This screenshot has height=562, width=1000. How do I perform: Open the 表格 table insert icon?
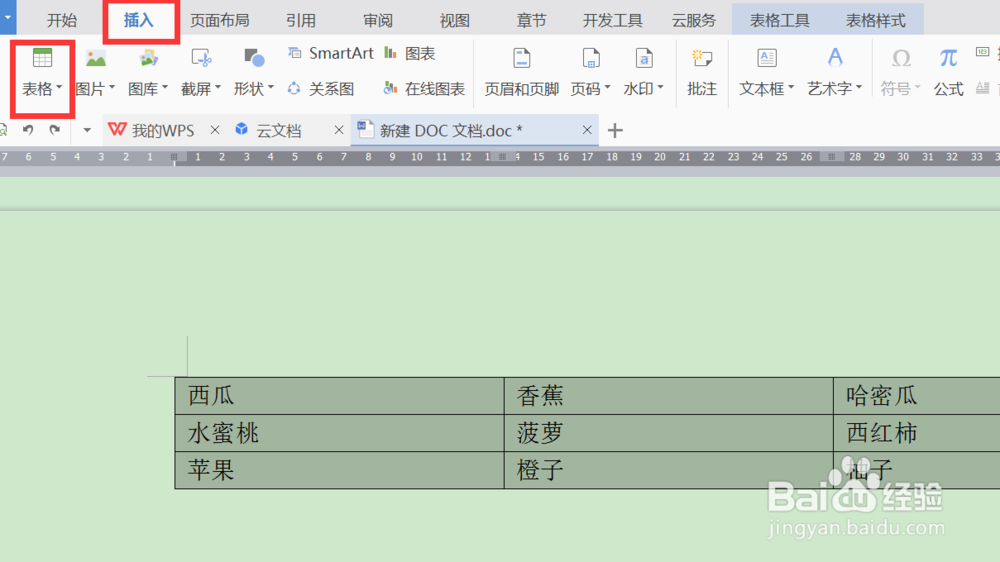pyautogui.click(x=42, y=59)
